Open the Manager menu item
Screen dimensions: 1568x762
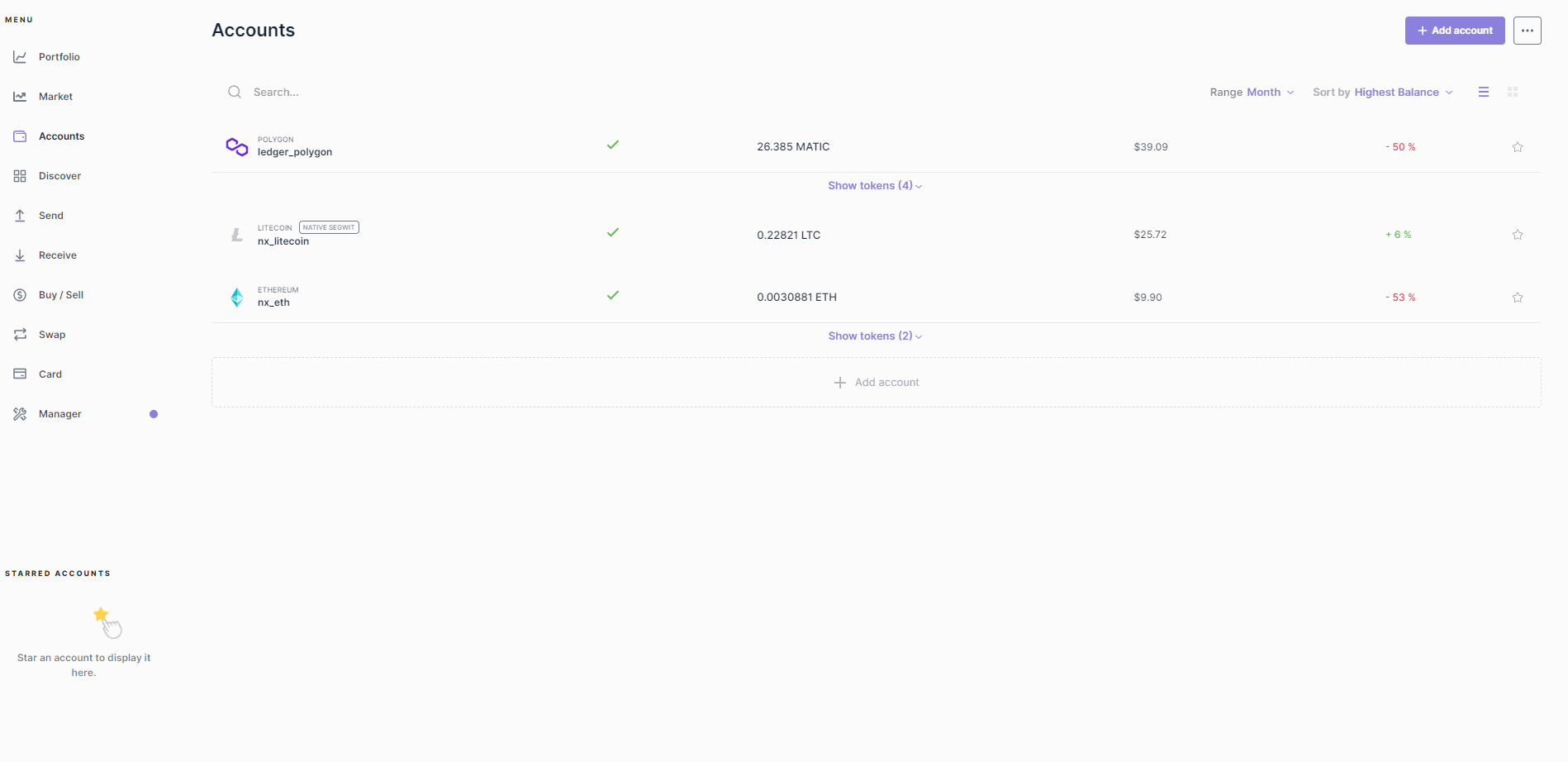[60, 414]
